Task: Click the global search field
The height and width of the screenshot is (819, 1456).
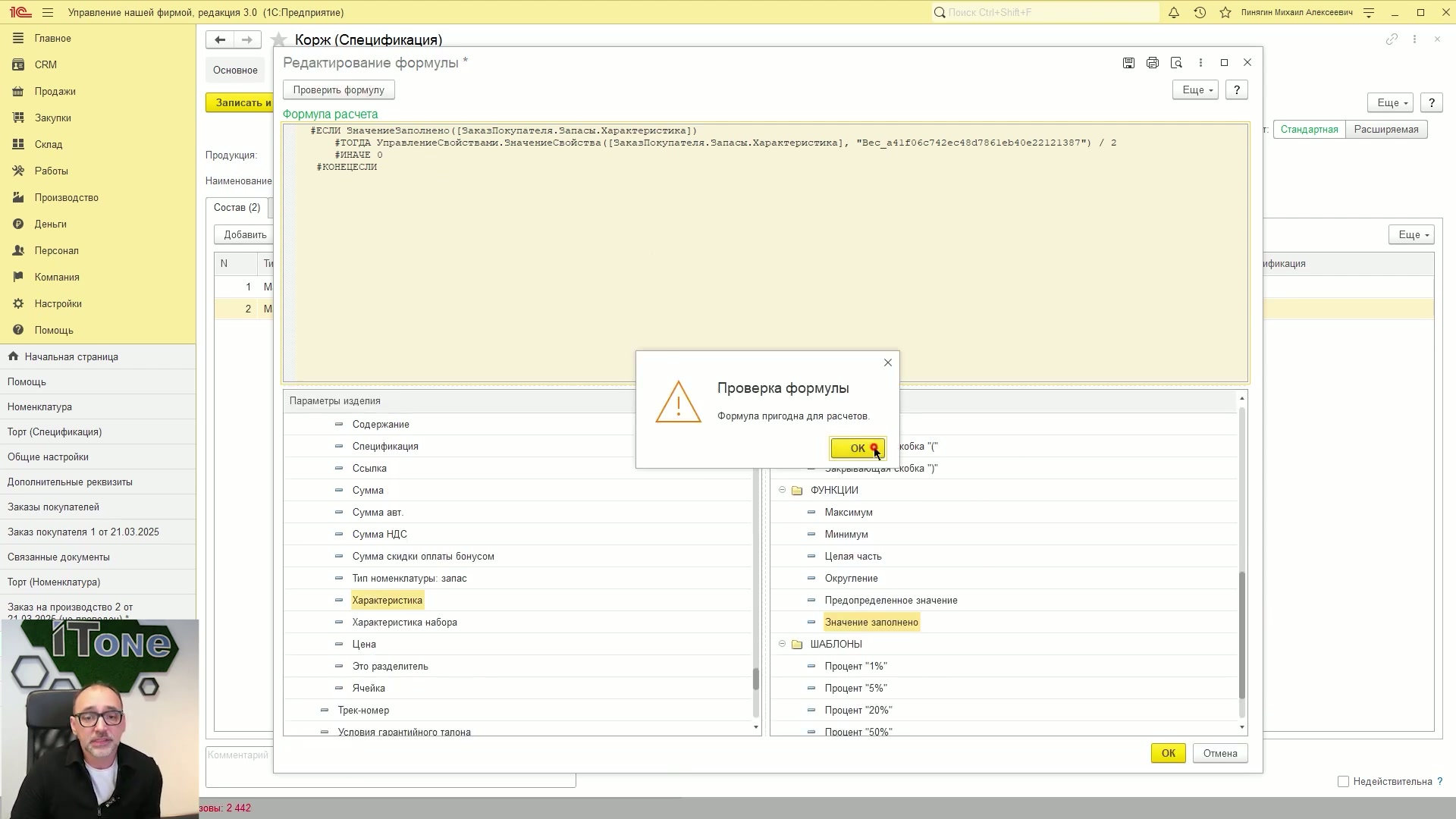Action: (1045, 12)
